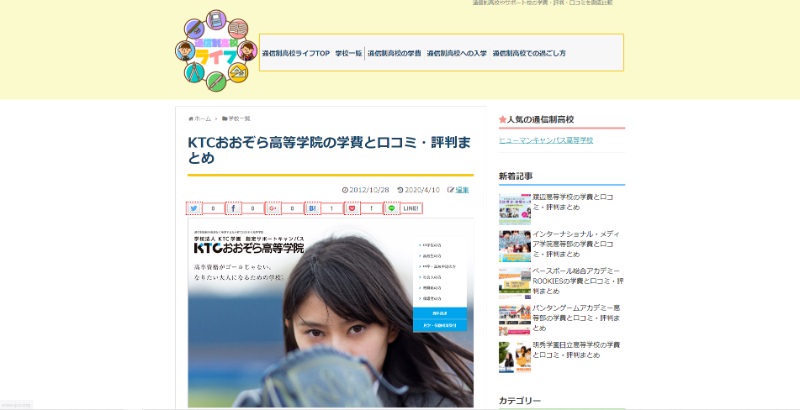Open the 明秀学園日立高等学校 article link
800x410 pixels.
(576, 350)
